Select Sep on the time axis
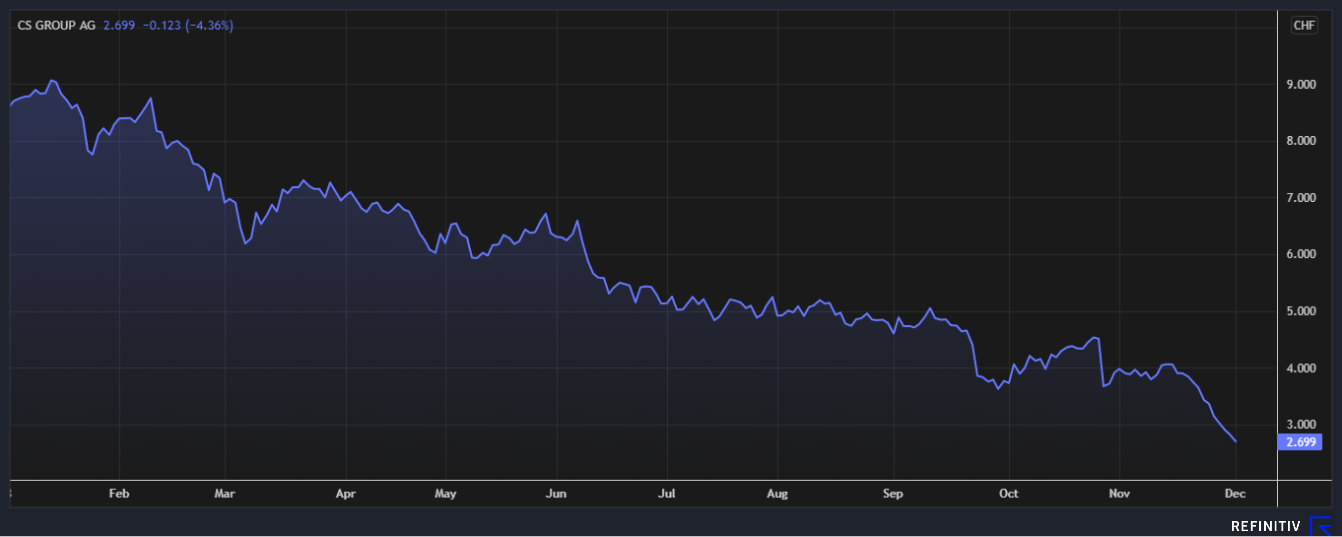This screenshot has width=1342, height=537. 893,493
